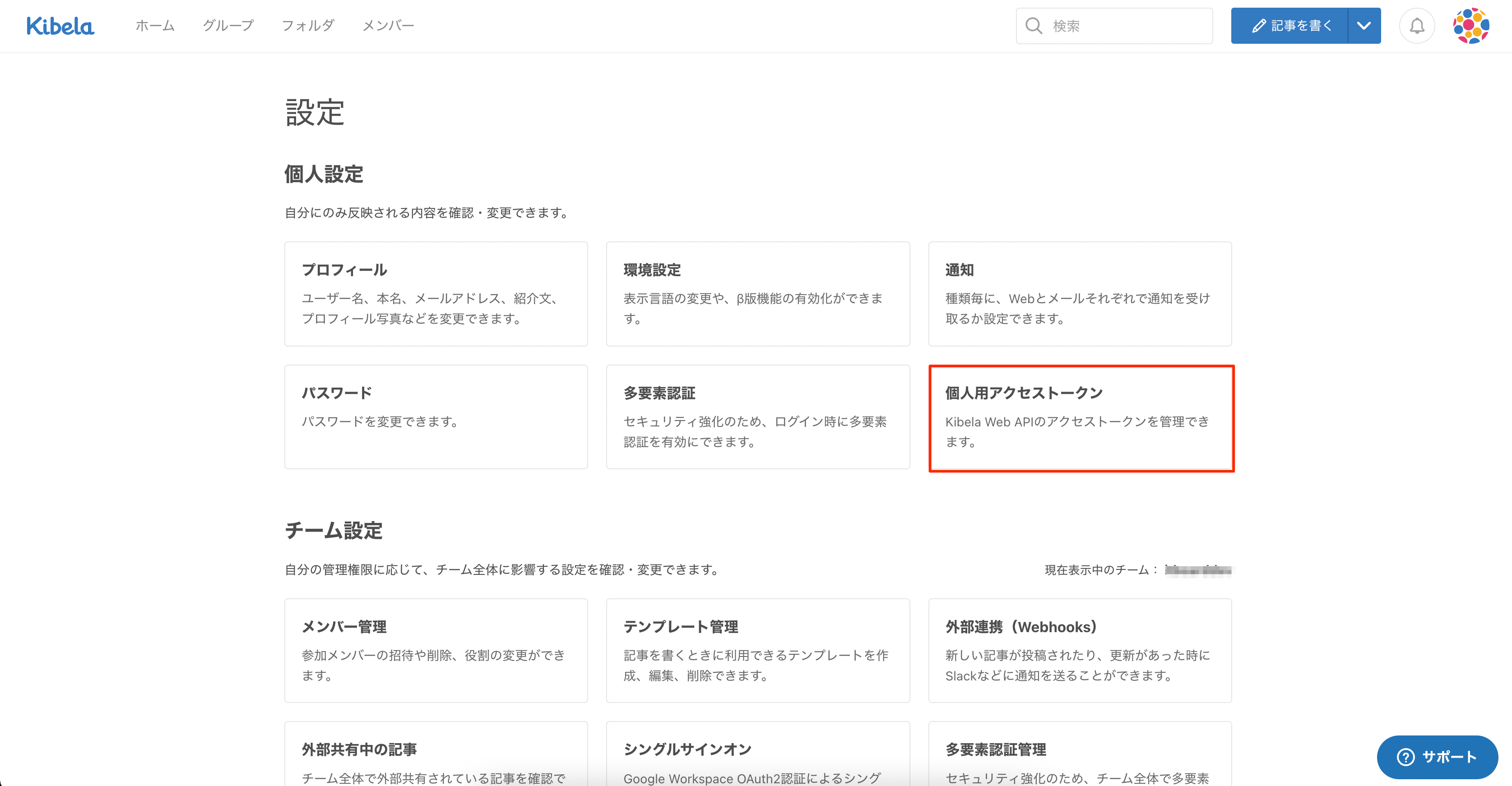Open the メンバー menu item
The height and width of the screenshot is (786, 1512).
click(x=388, y=26)
